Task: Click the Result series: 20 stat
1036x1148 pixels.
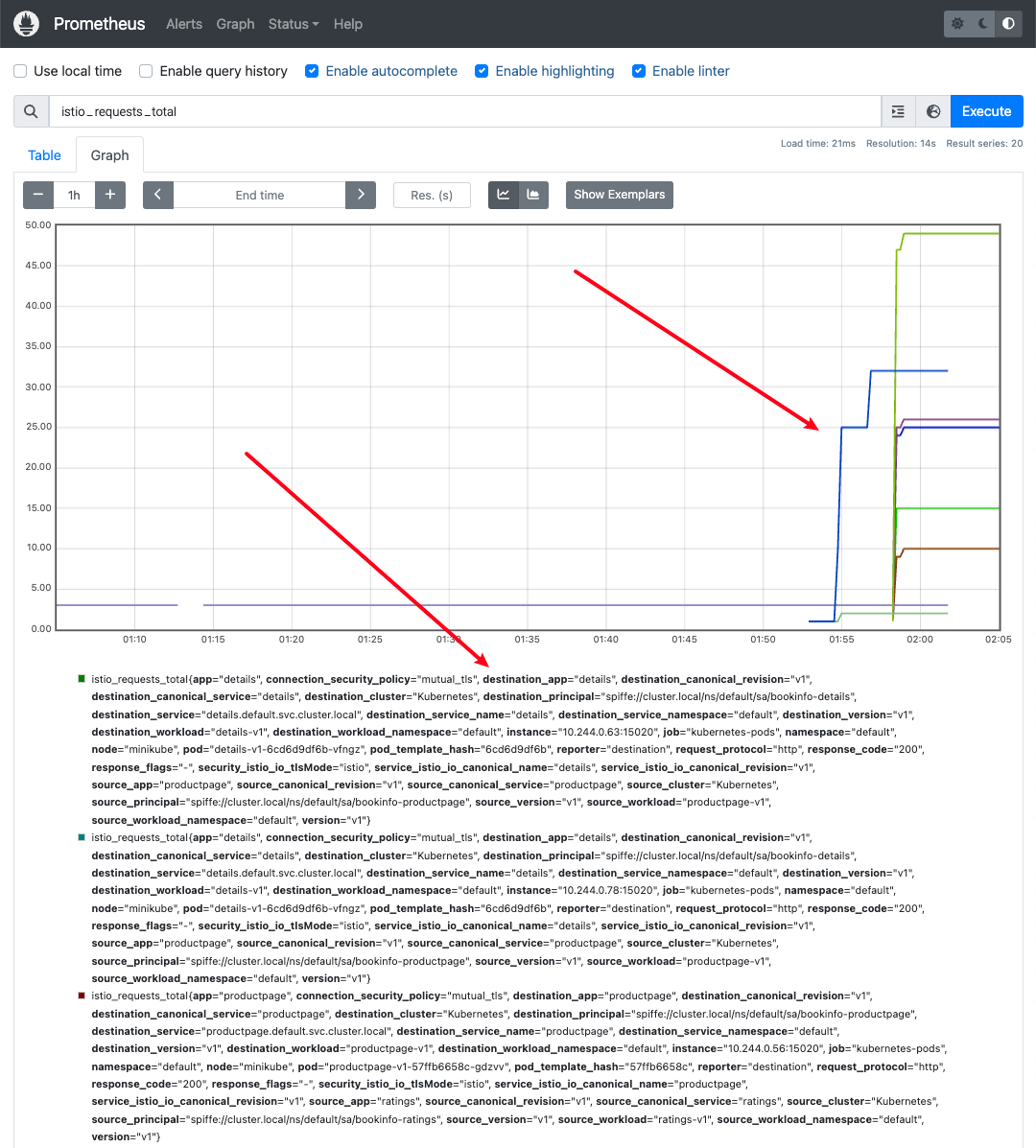Action: (984, 144)
